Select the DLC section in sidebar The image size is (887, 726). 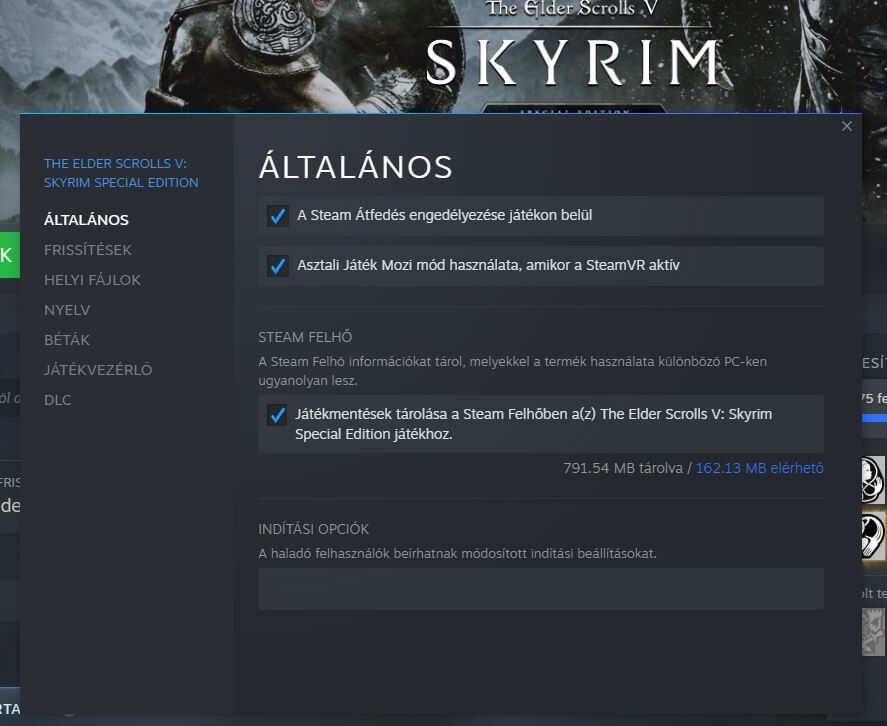58,399
